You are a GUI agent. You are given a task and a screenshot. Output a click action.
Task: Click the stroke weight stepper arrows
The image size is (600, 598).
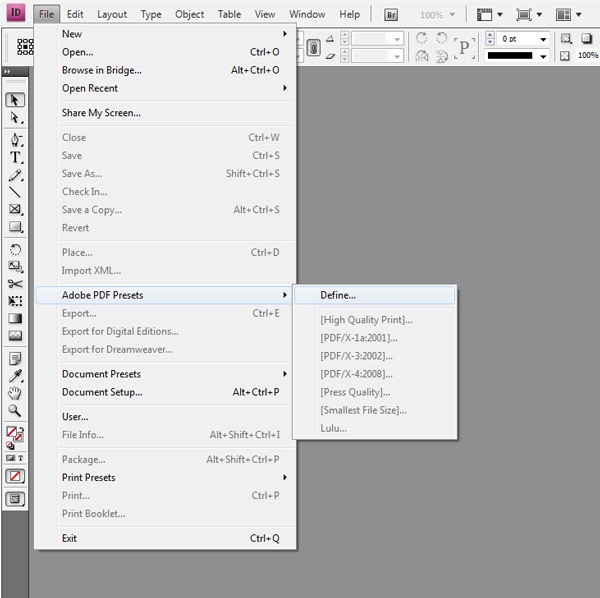pyautogui.click(x=479, y=39)
